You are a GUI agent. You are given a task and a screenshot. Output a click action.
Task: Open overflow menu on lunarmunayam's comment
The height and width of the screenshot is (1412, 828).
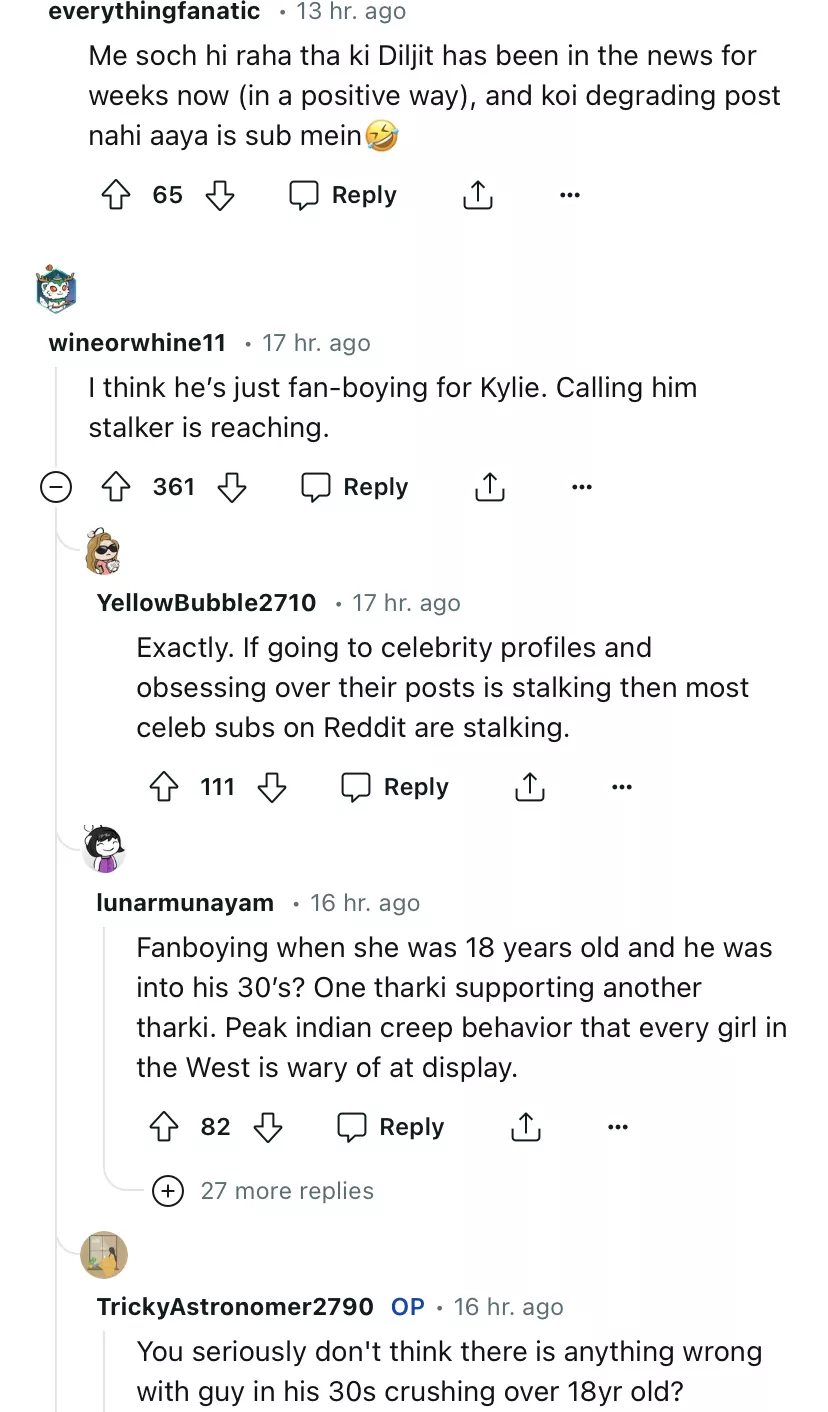[618, 1127]
